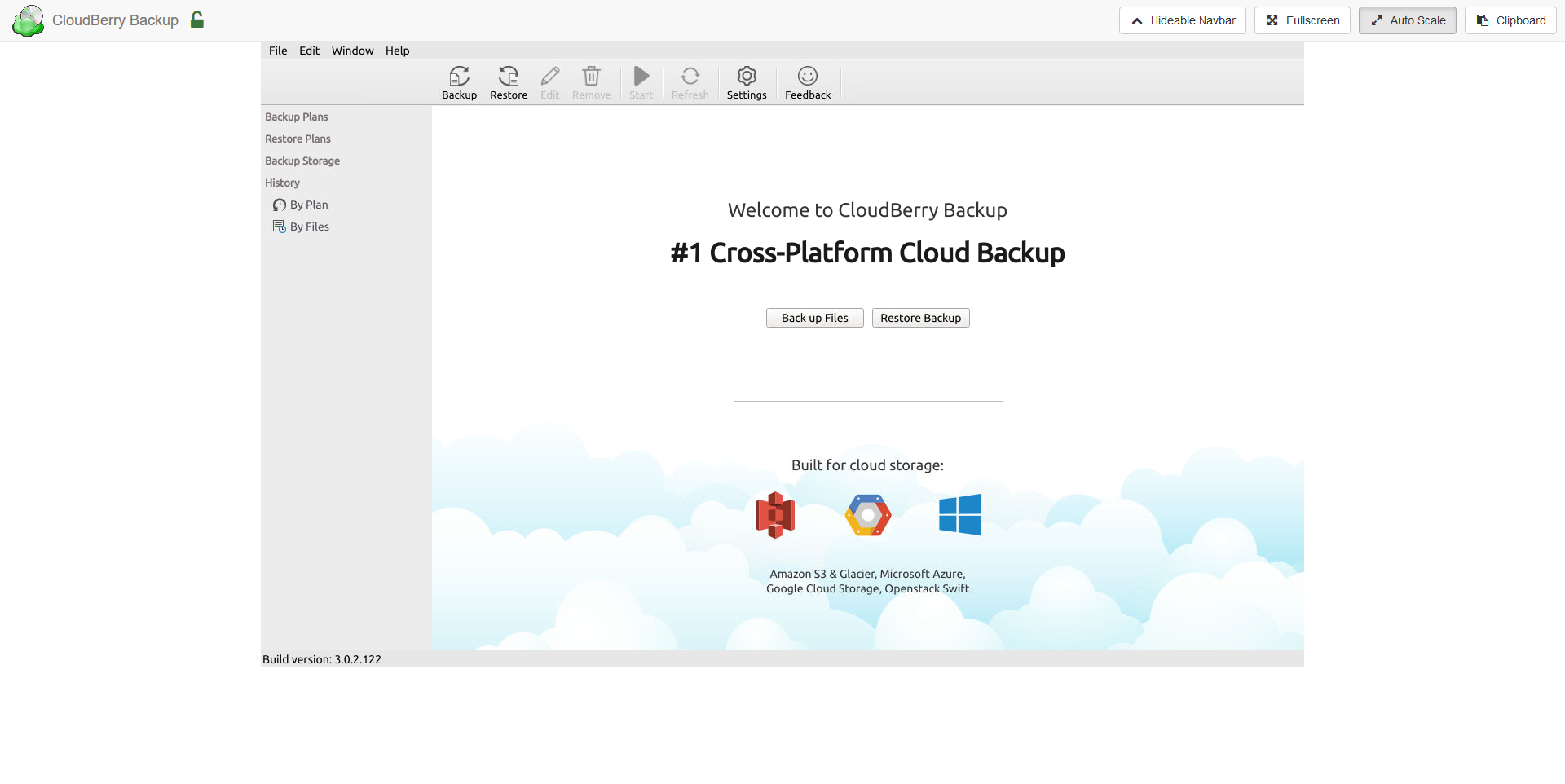The width and height of the screenshot is (1565, 784).
Task: Select the By Files history icon
Action: tap(280, 227)
